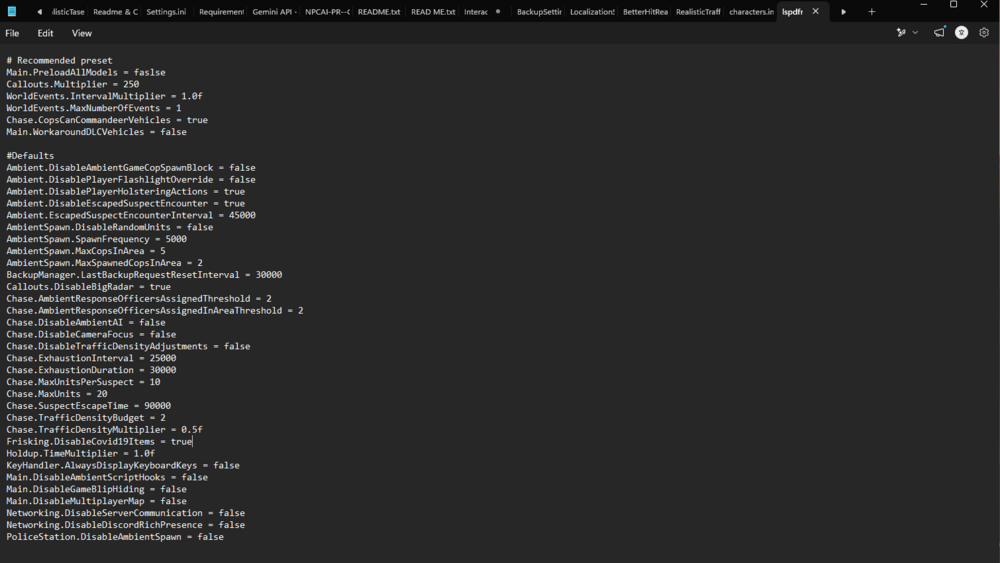1000x563 pixels.
Task: Open the View menu
Action: pyautogui.click(x=82, y=33)
